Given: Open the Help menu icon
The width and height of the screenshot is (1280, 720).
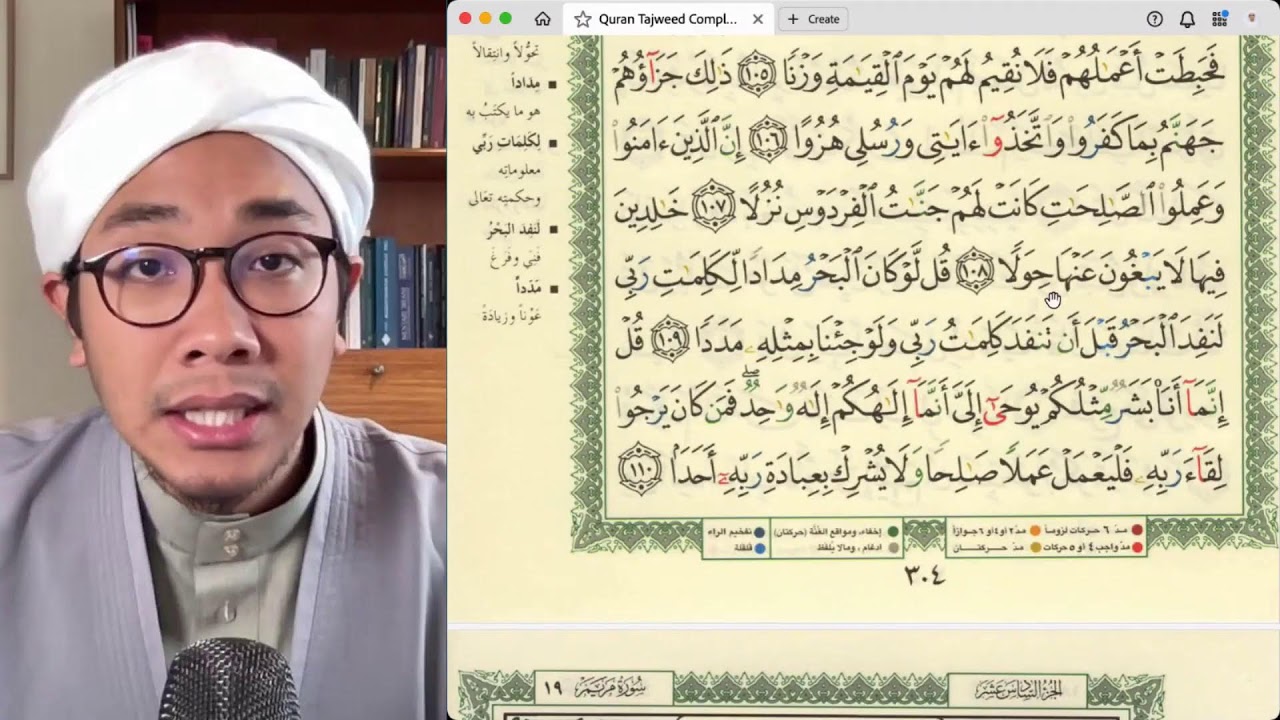Looking at the screenshot, I should click(1155, 19).
